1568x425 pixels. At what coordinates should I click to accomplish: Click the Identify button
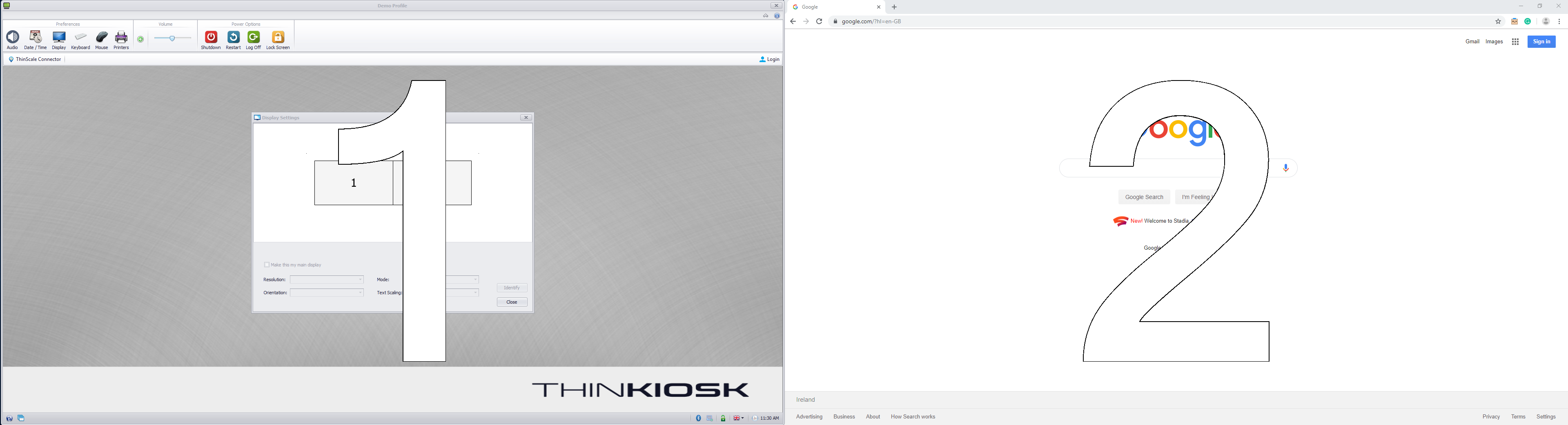[x=512, y=287]
